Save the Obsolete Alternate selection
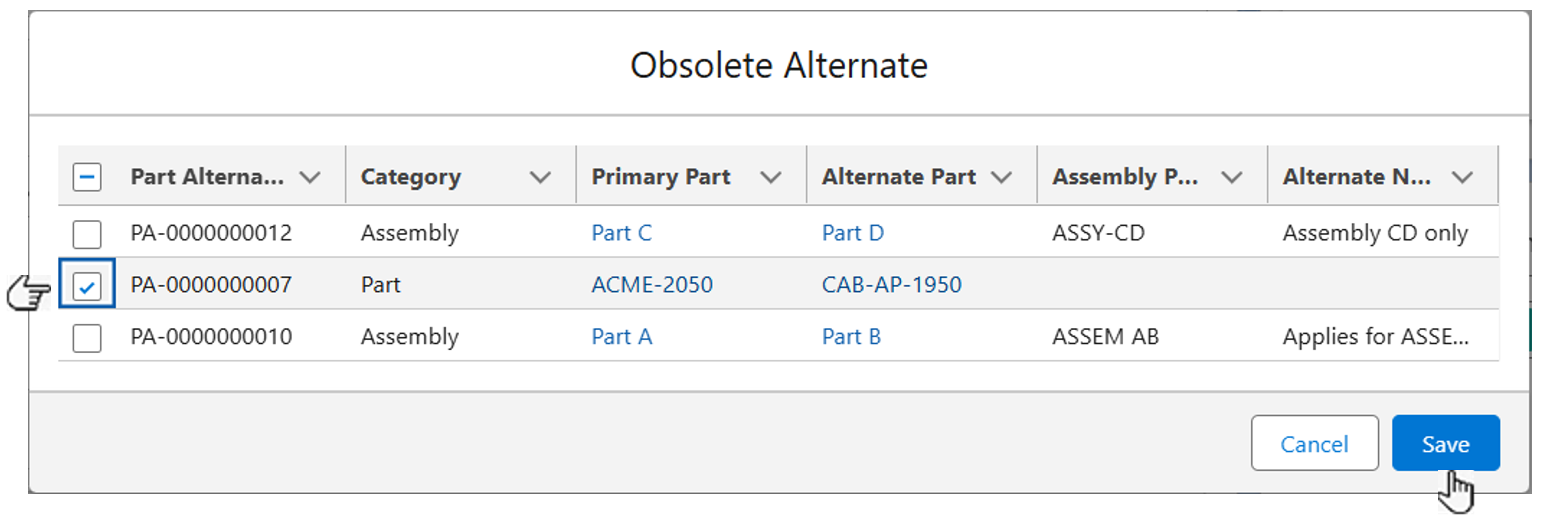1542x515 pixels. [x=1445, y=444]
